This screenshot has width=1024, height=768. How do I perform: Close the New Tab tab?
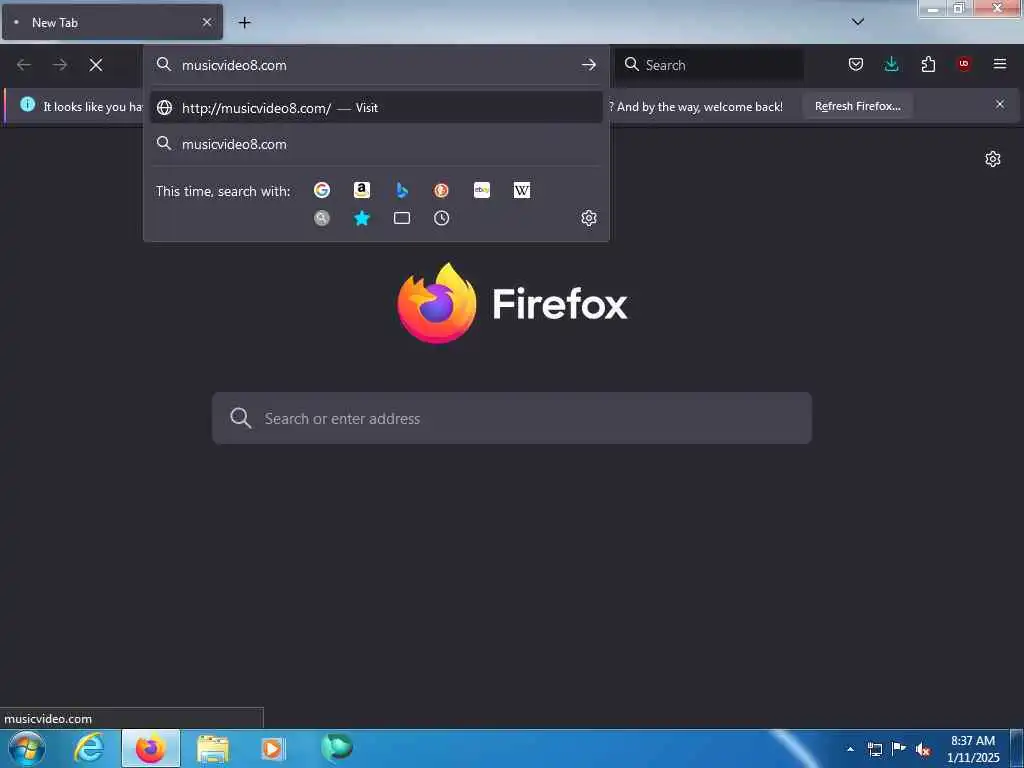click(207, 22)
